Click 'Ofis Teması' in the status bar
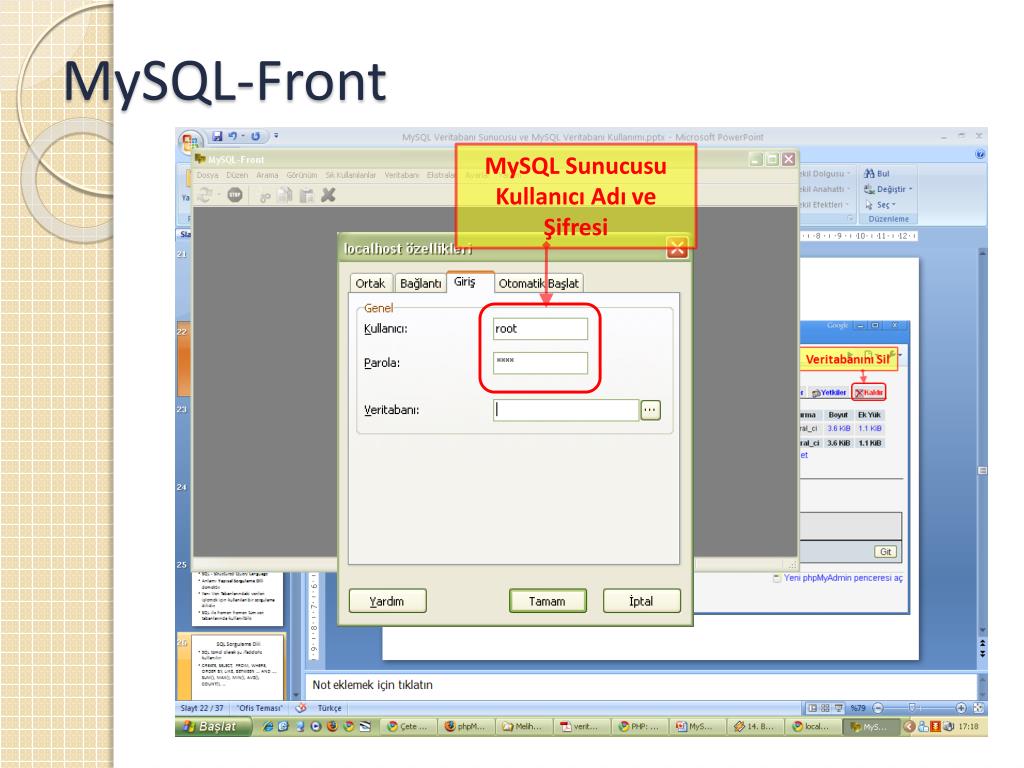This screenshot has height=768, width=1024. click(260, 708)
